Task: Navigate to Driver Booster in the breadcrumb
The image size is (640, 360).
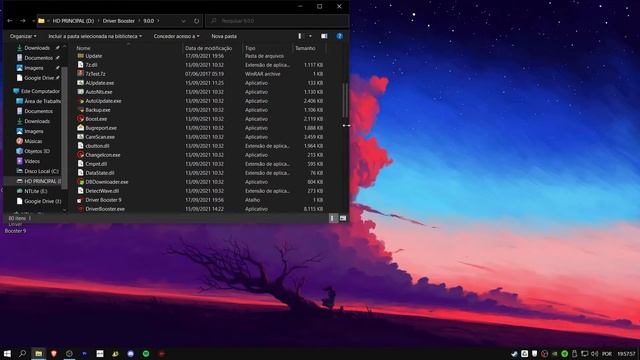Action: tap(119, 21)
